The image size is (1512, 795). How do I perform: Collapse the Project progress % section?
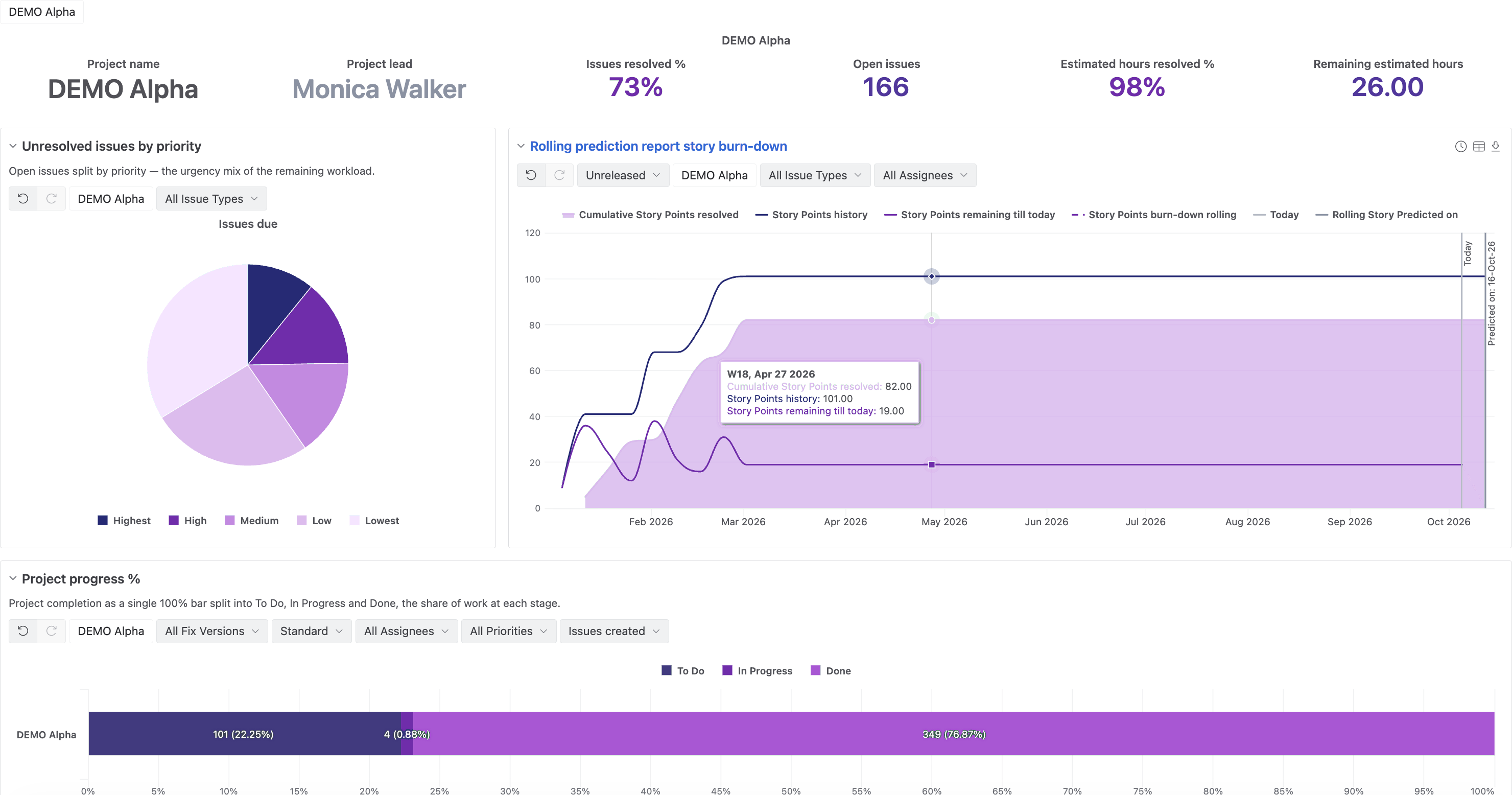[12, 578]
